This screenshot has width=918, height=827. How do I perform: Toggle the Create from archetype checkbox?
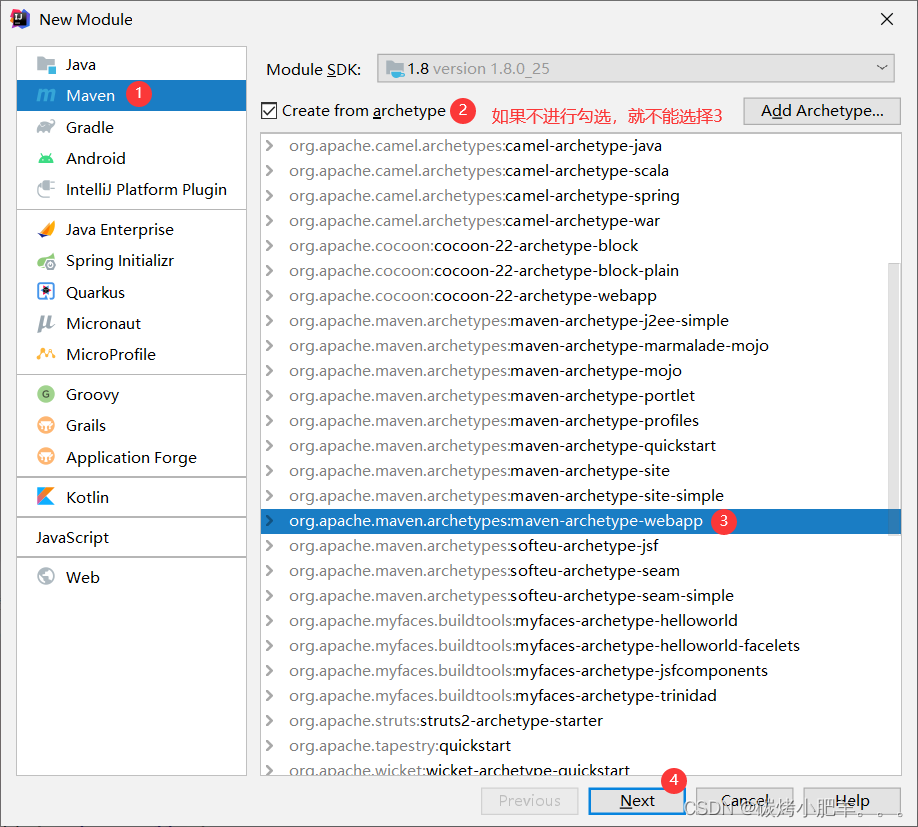point(269,111)
